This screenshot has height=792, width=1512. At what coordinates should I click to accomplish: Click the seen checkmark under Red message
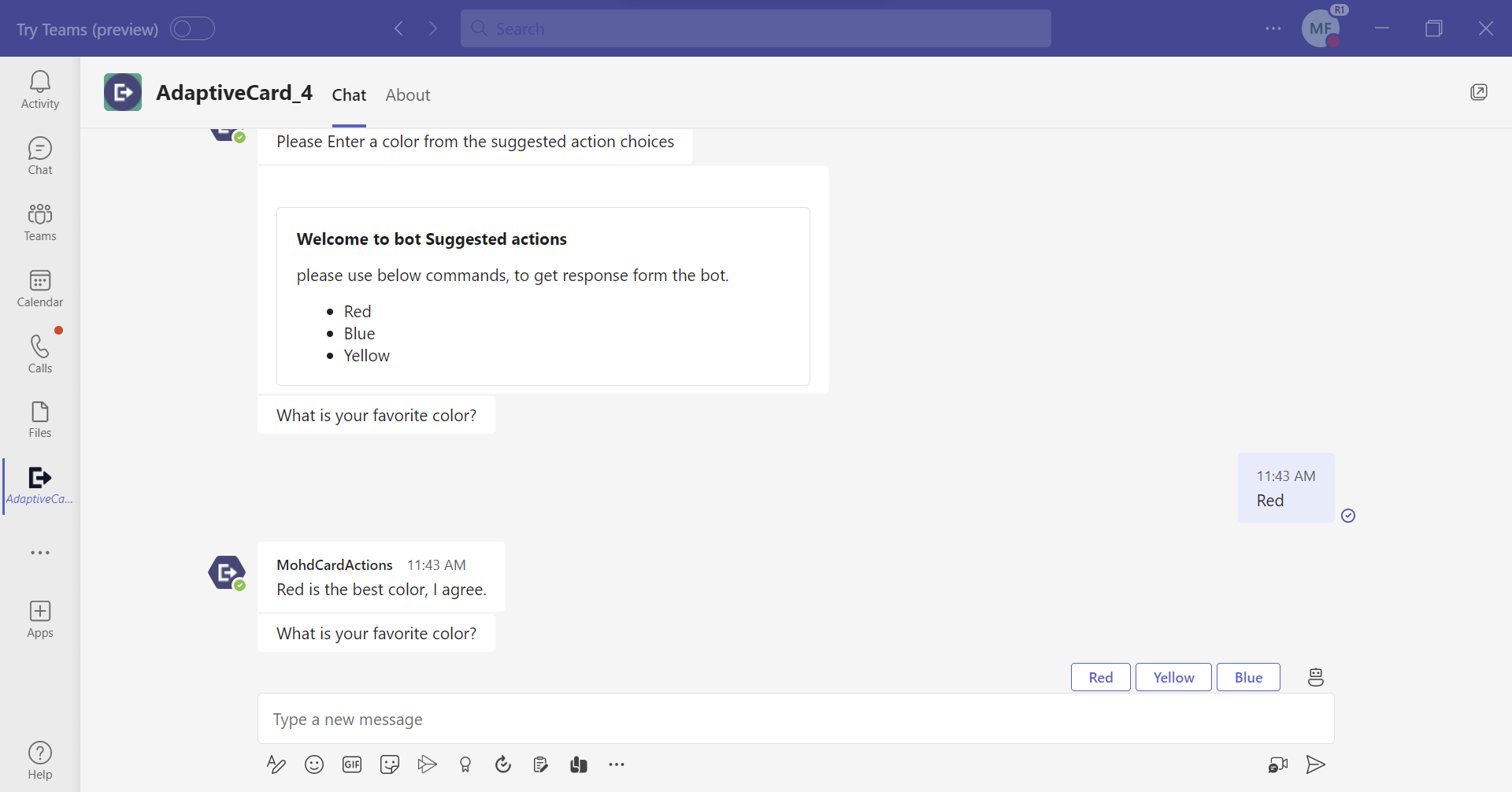(1348, 516)
